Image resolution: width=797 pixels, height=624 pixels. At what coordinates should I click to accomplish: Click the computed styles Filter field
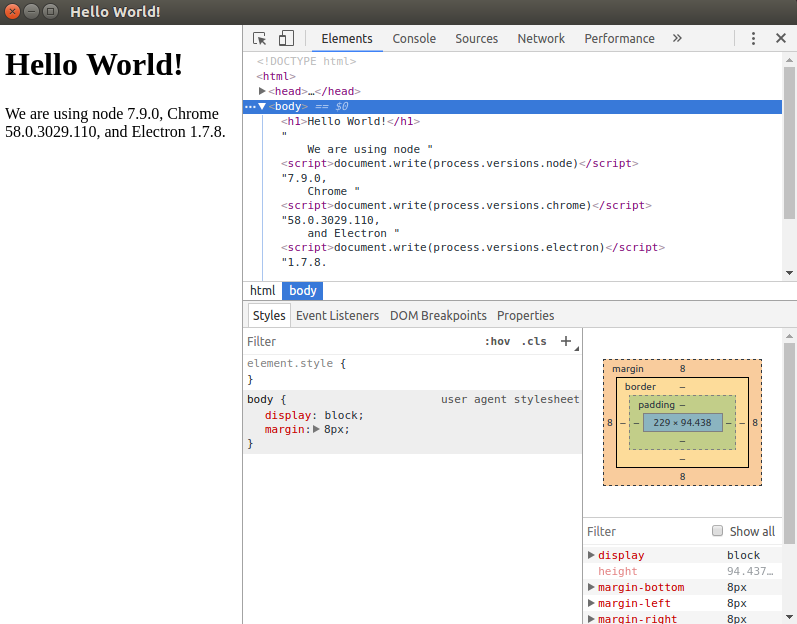[x=646, y=532]
